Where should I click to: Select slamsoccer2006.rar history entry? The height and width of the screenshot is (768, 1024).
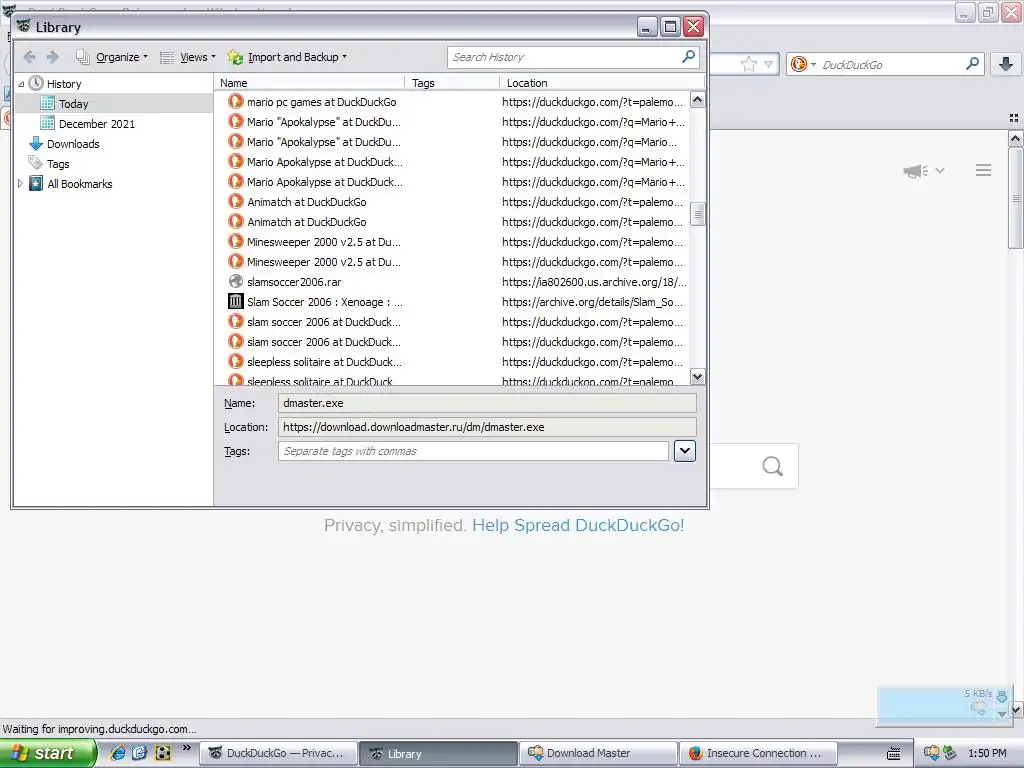point(294,282)
